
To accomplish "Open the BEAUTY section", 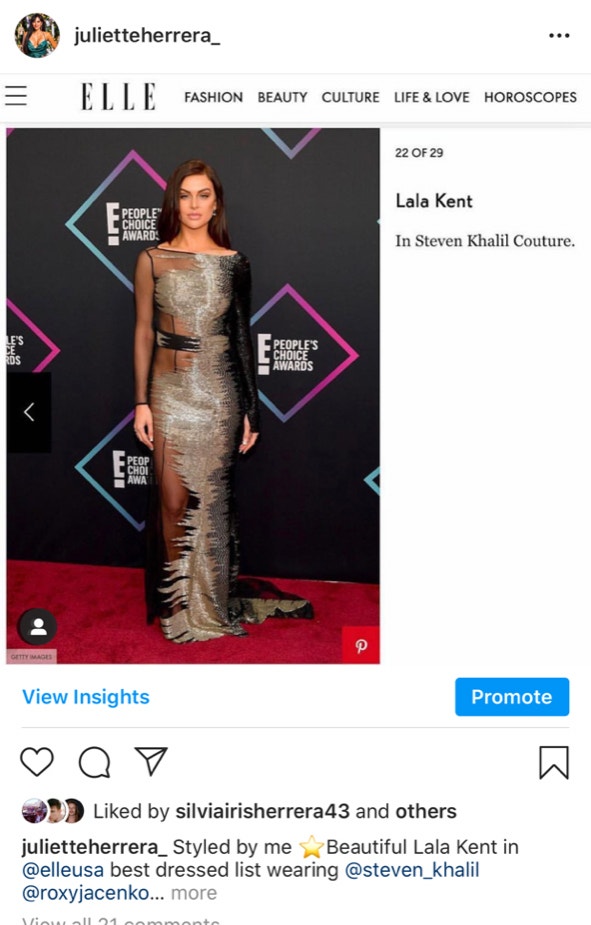I will (282, 97).
